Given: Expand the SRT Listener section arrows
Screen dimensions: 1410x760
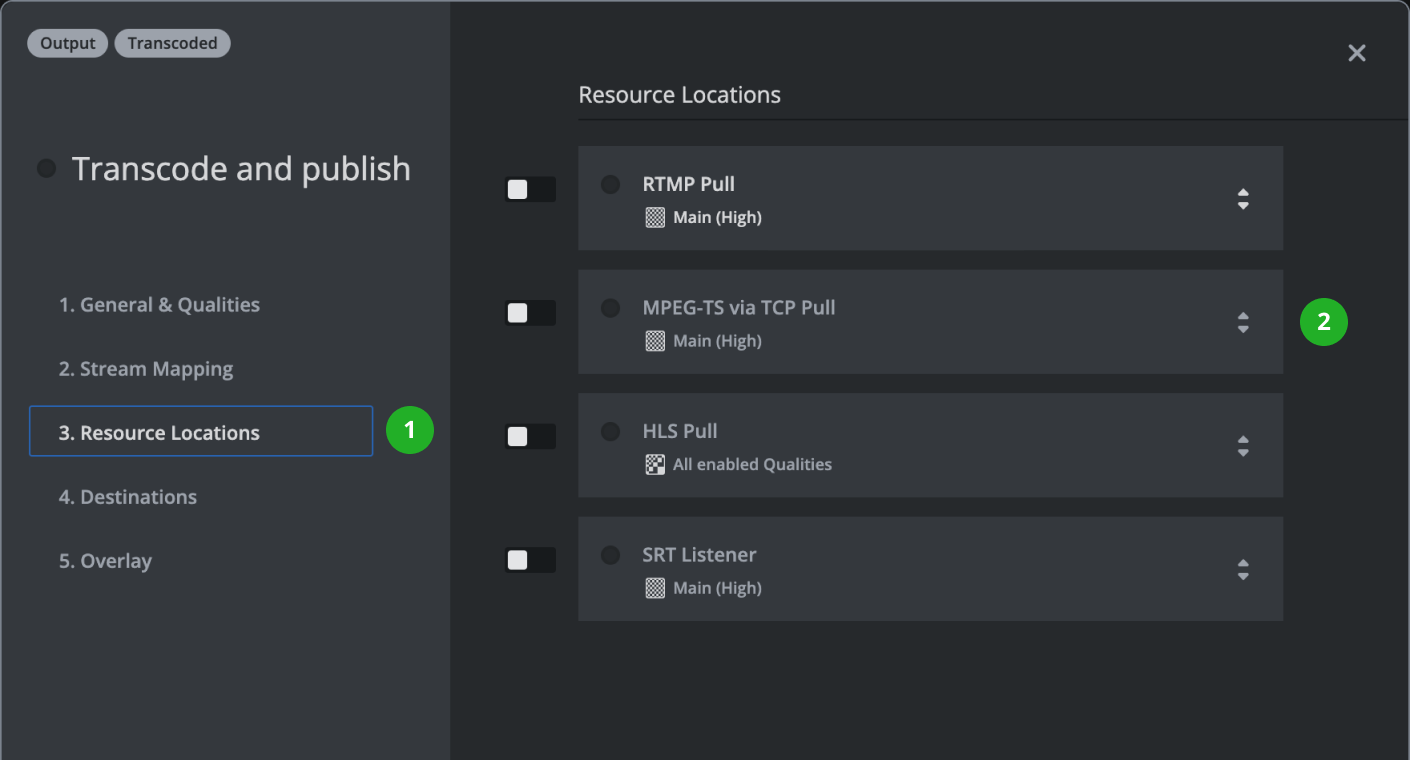Looking at the screenshot, I should (1243, 570).
